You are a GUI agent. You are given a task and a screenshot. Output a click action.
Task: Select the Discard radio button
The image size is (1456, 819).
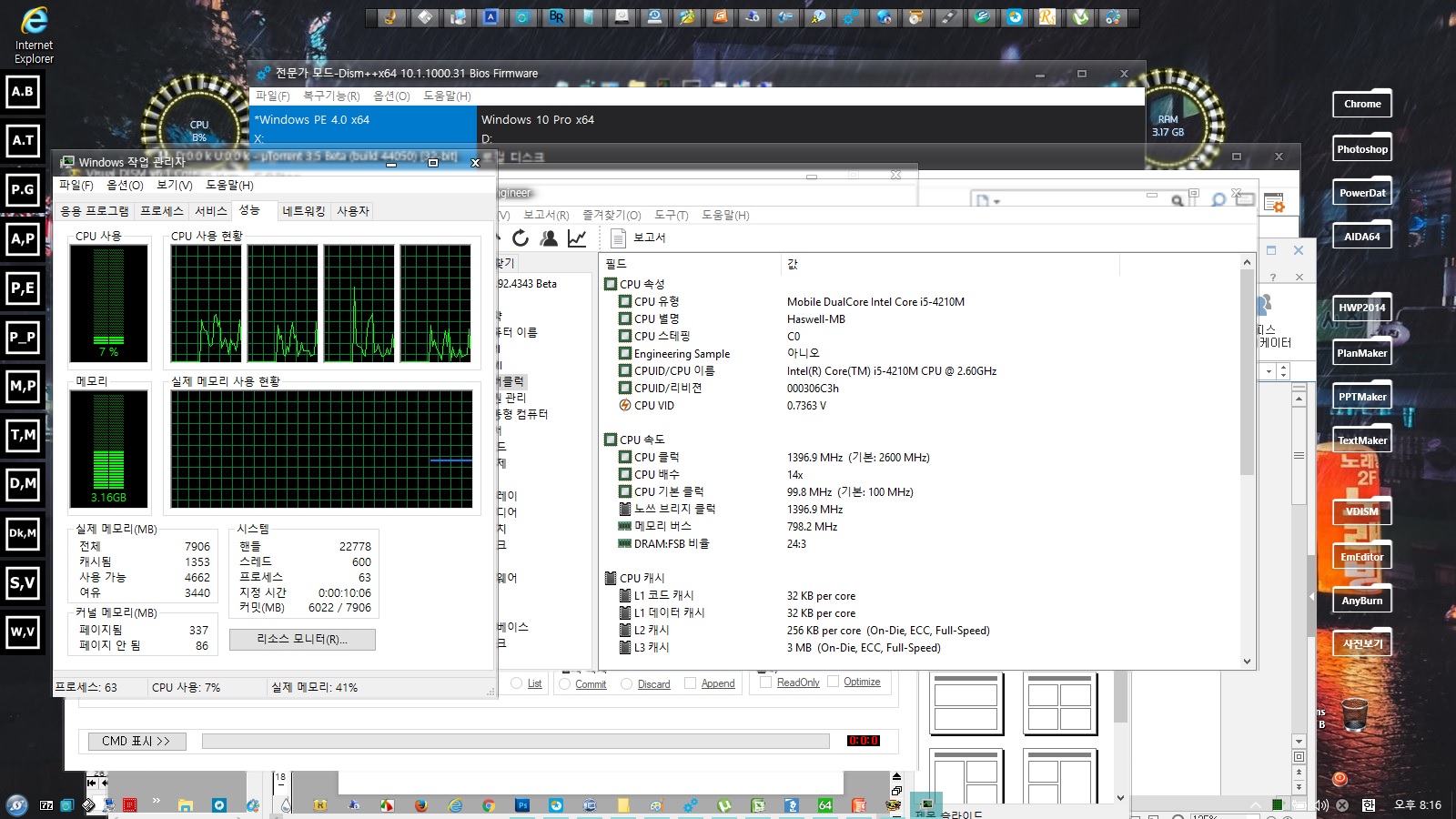(x=626, y=683)
